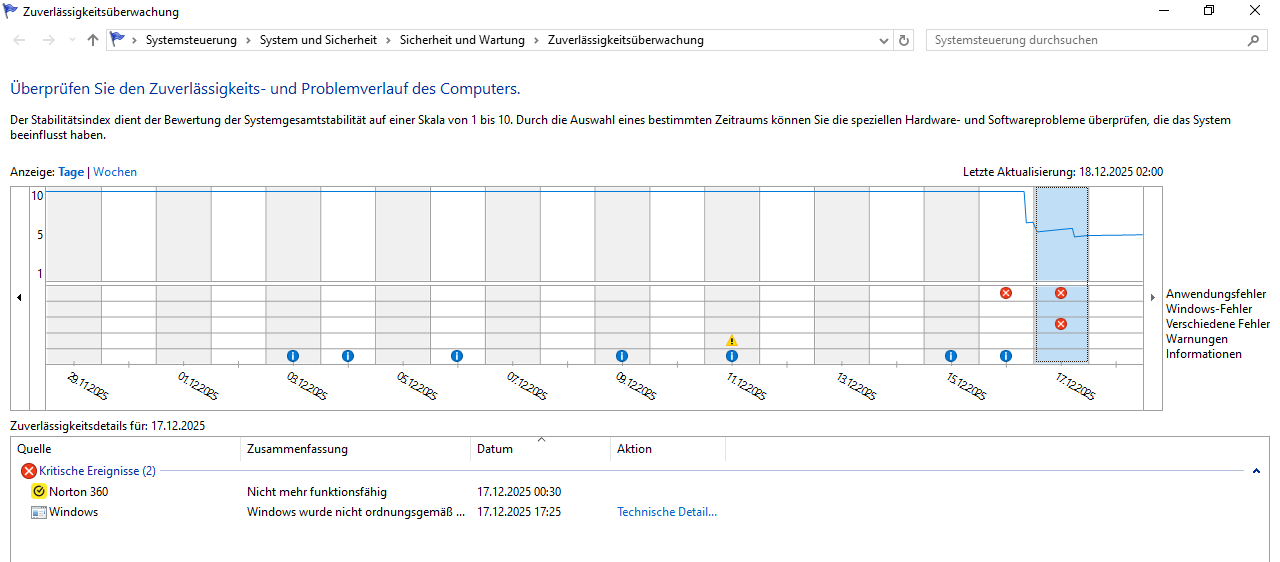Go up one level with the up arrow
The height and width of the screenshot is (562, 1280).
tap(93, 40)
